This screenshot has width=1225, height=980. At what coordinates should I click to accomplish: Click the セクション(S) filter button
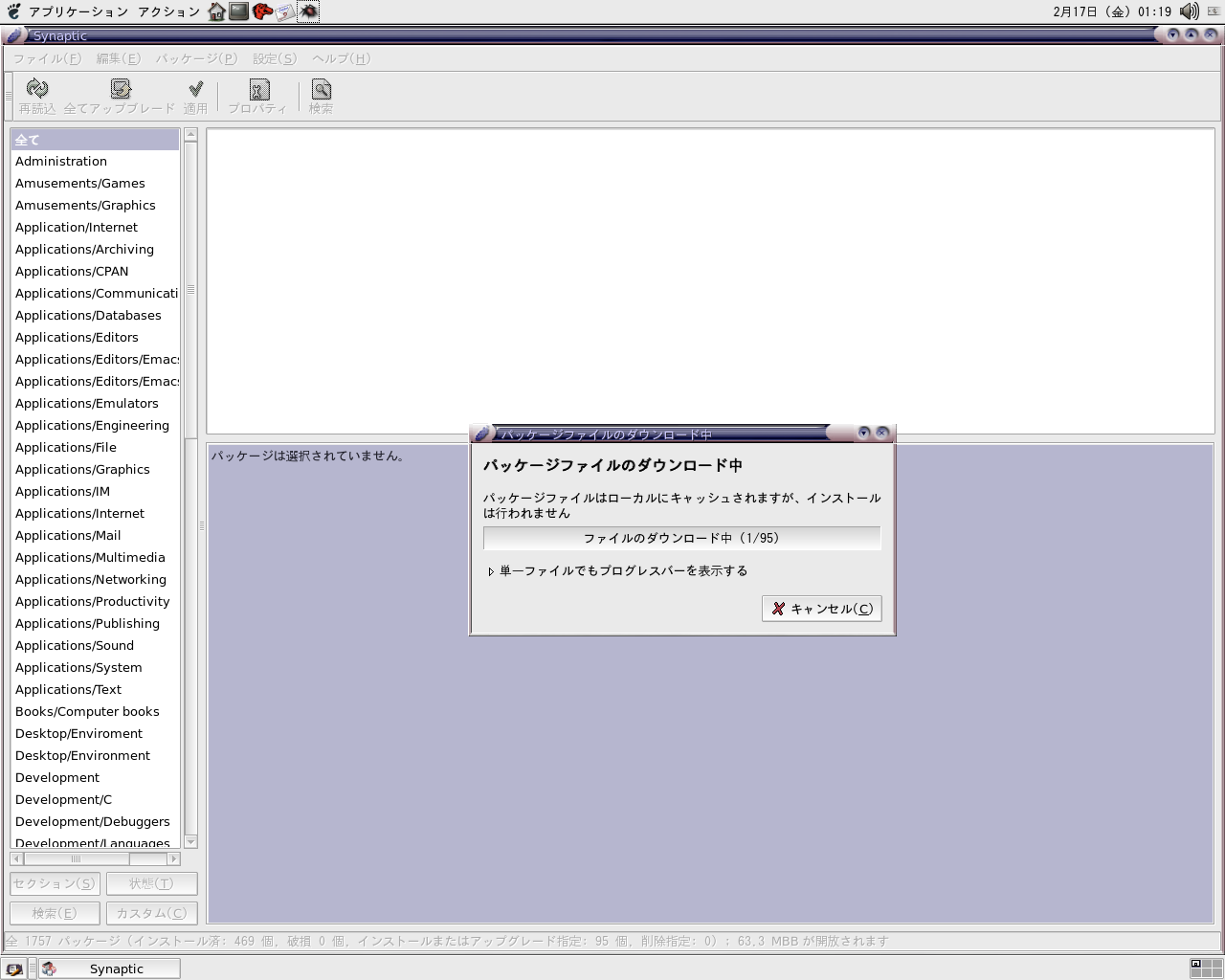point(55,883)
